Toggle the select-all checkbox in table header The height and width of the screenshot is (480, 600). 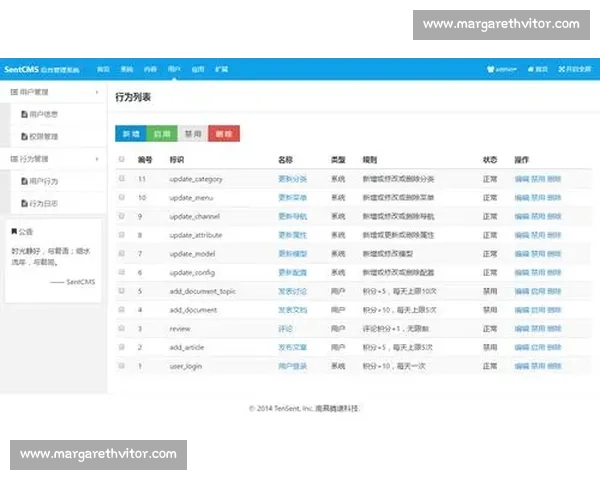point(122,159)
